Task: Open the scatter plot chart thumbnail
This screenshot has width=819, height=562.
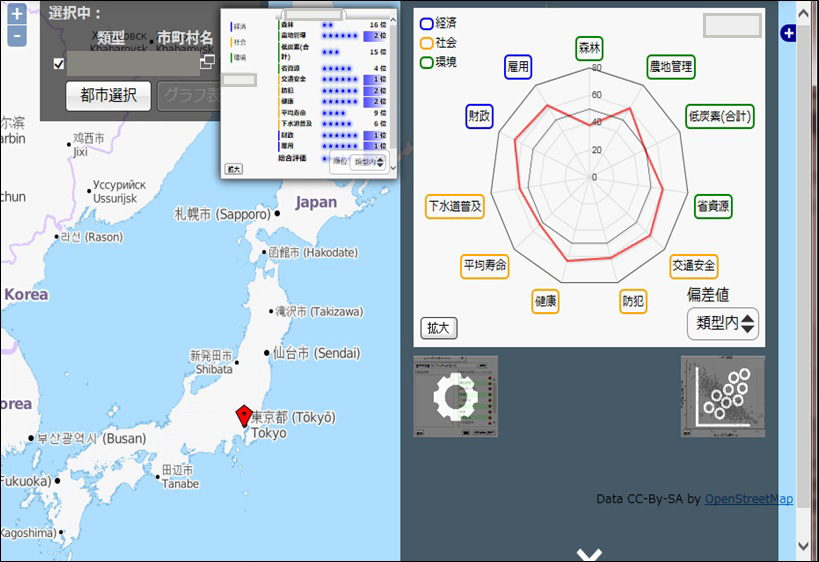Action: pos(722,396)
